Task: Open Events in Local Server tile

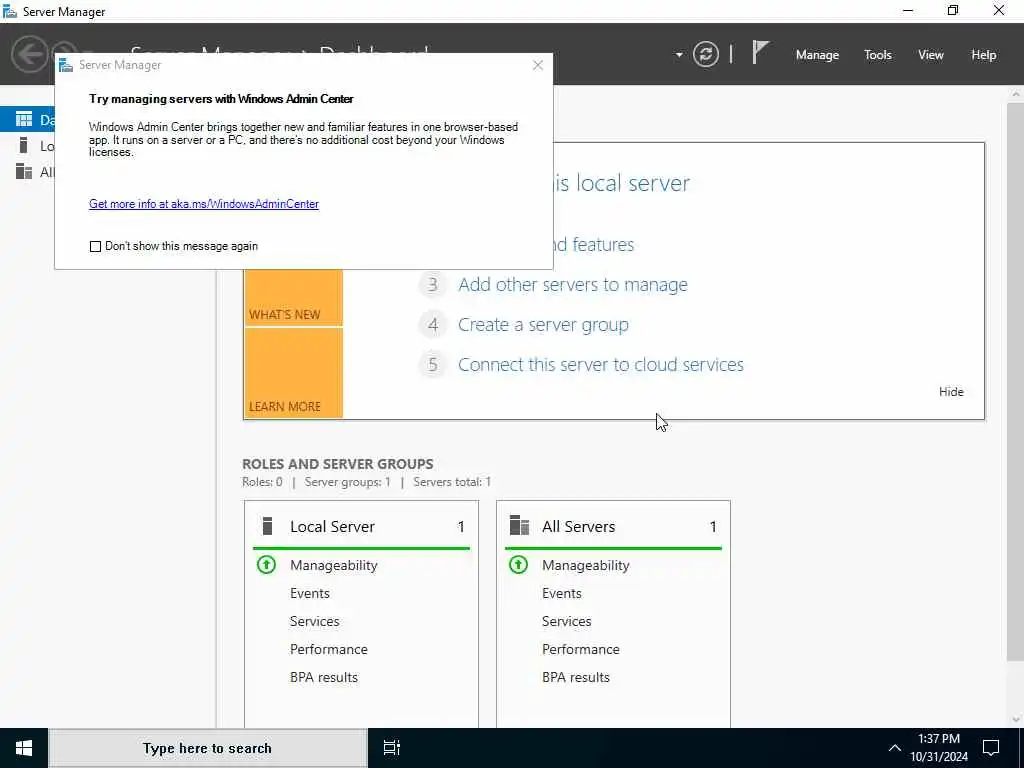Action: tap(310, 593)
